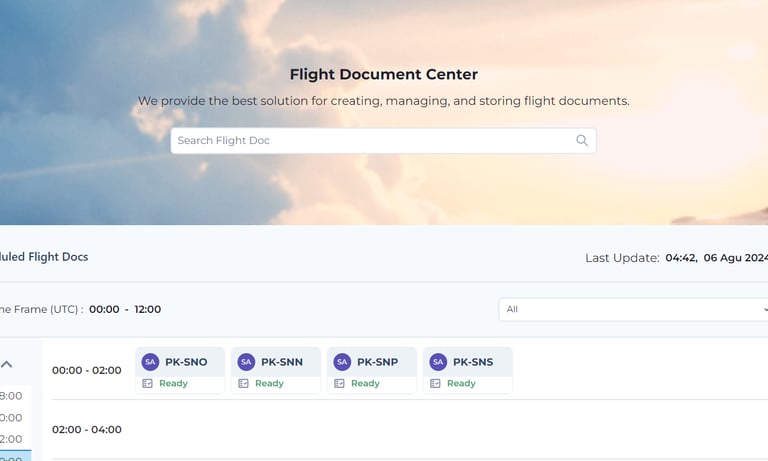
Task: Open the PK-SNP flight card
Action: [x=372, y=370]
